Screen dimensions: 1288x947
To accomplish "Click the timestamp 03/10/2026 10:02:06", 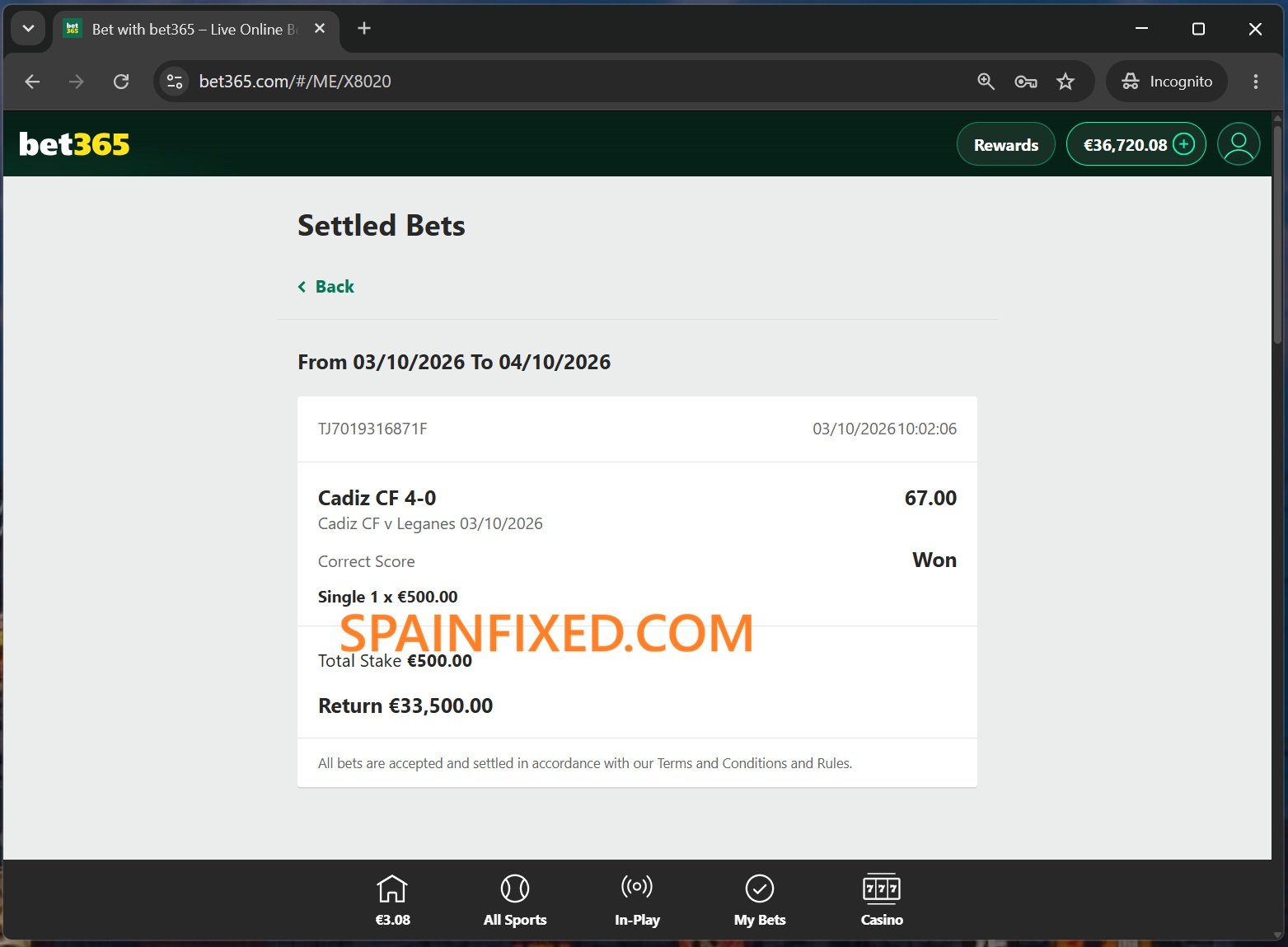I will click(x=884, y=429).
